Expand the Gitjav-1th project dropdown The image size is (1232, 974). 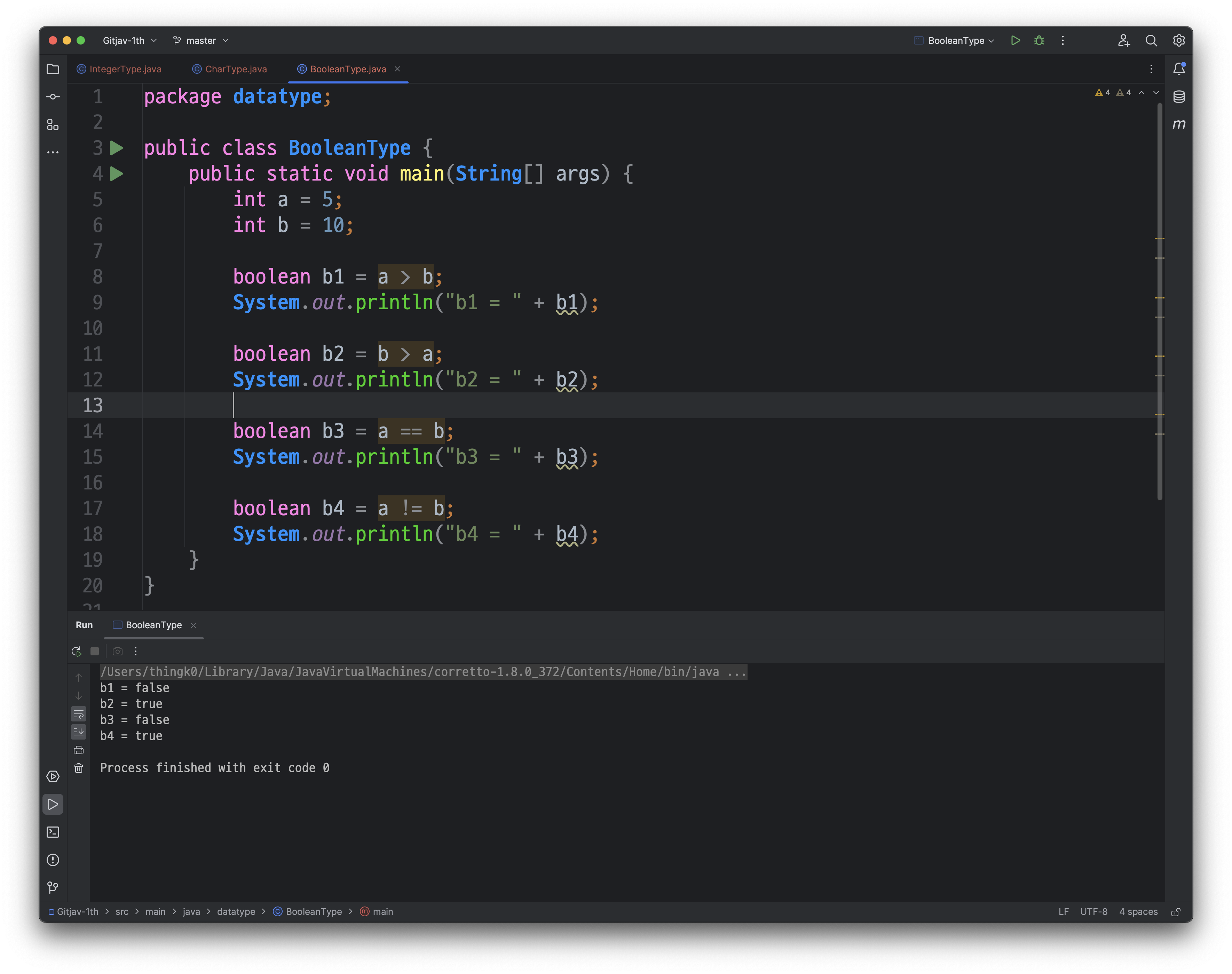129,40
